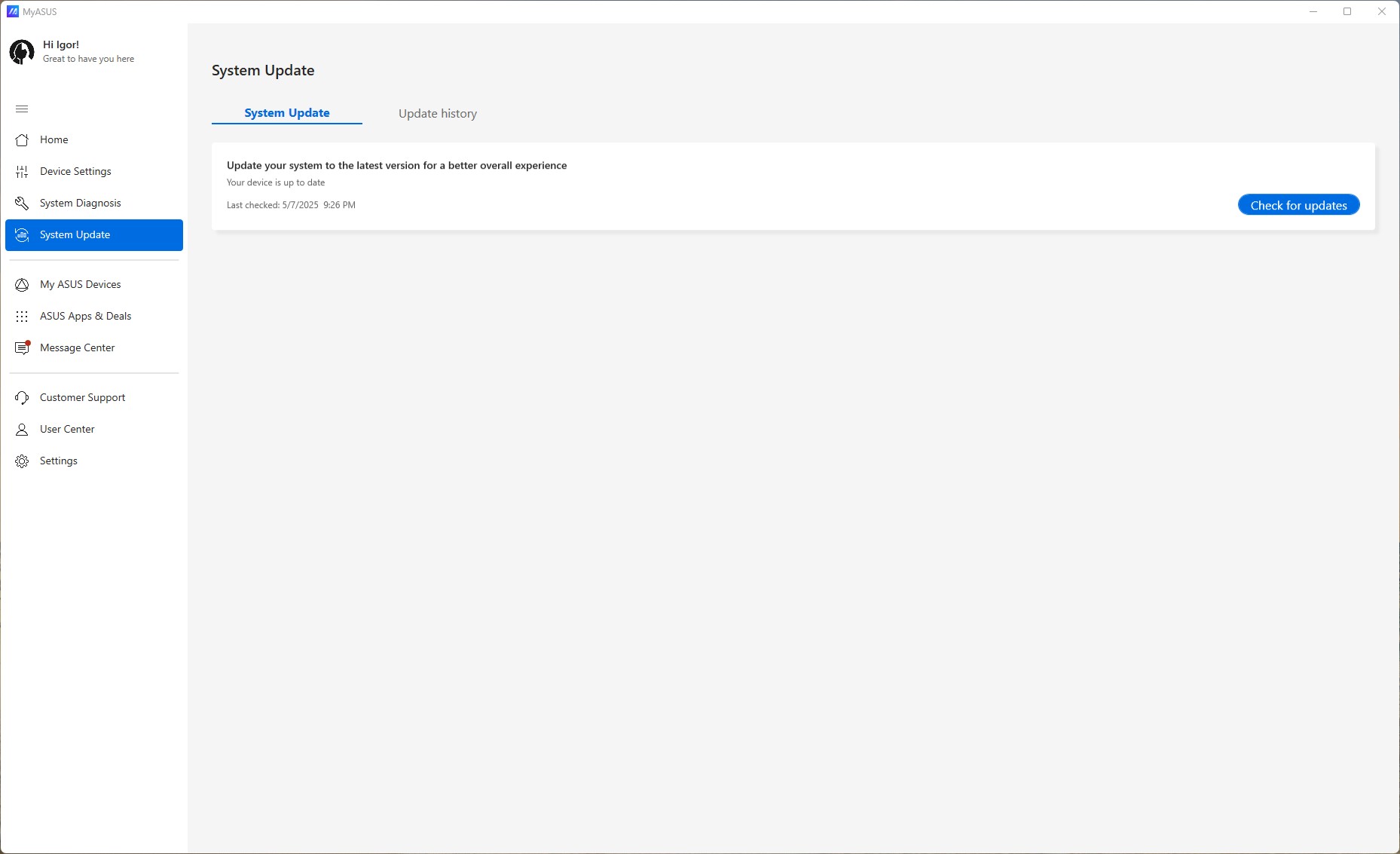1400x854 pixels.
Task: Open ASUS Apps & Deals
Action: [94, 317]
